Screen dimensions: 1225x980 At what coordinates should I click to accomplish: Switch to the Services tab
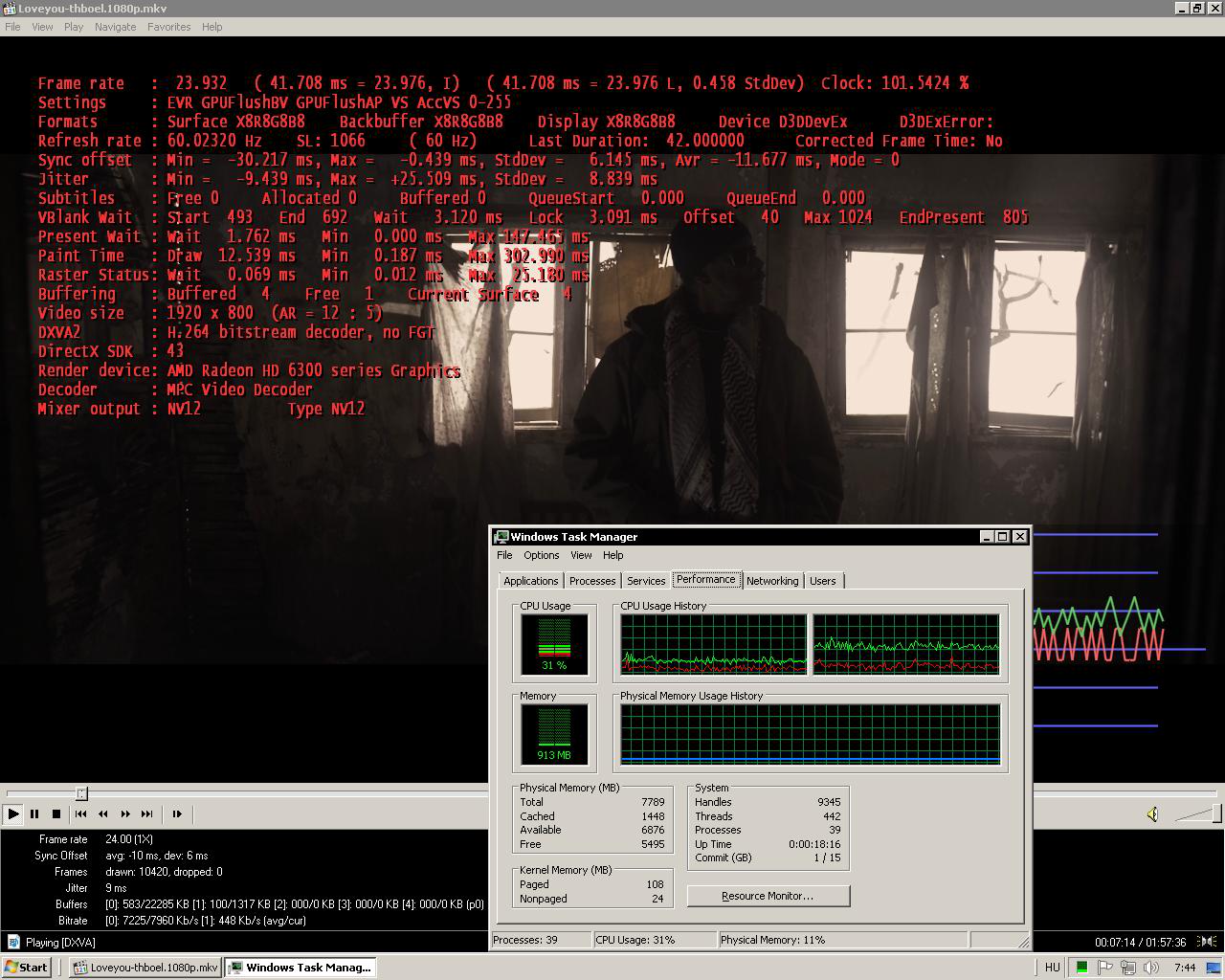point(646,581)
